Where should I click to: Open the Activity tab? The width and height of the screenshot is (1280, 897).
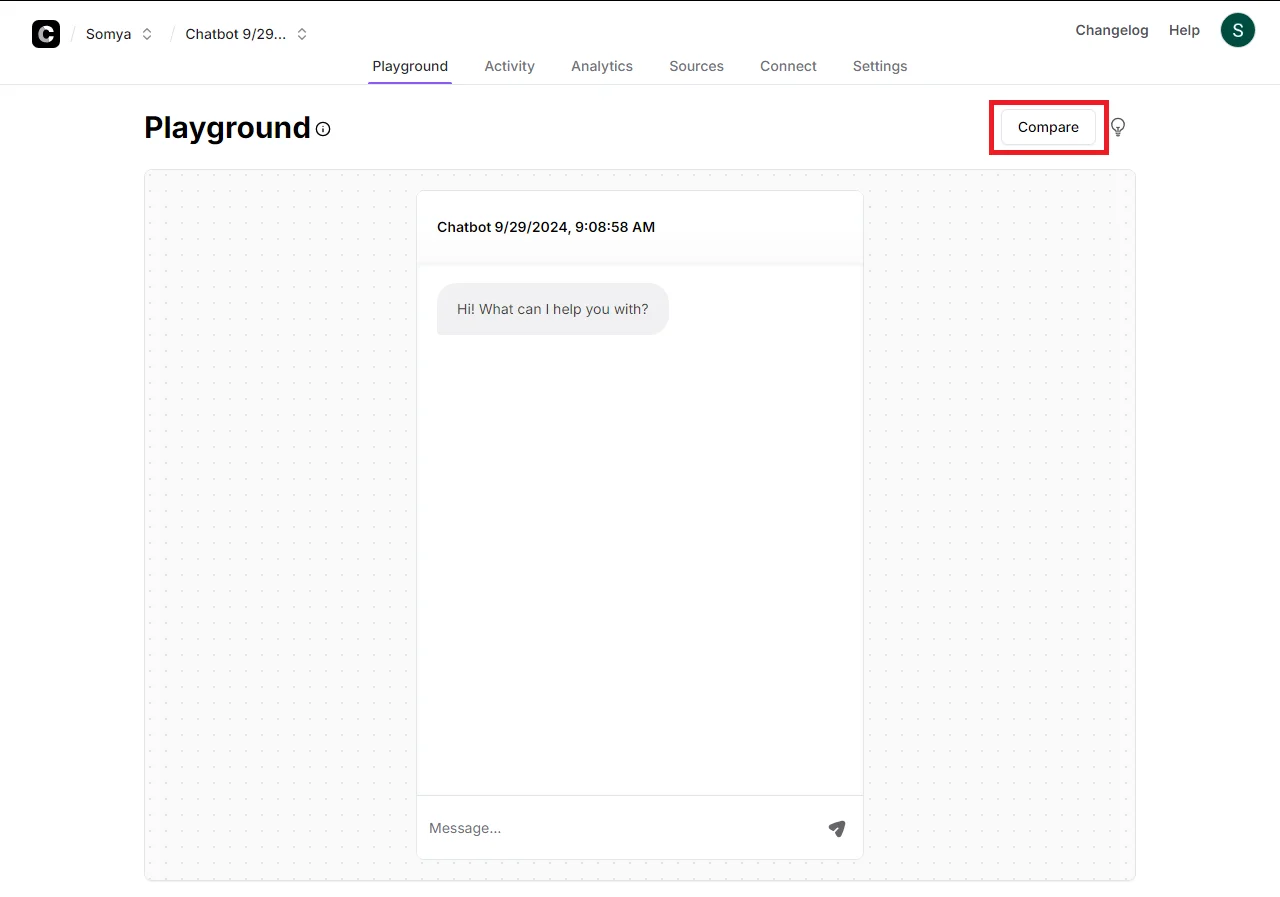coord(510,66)
